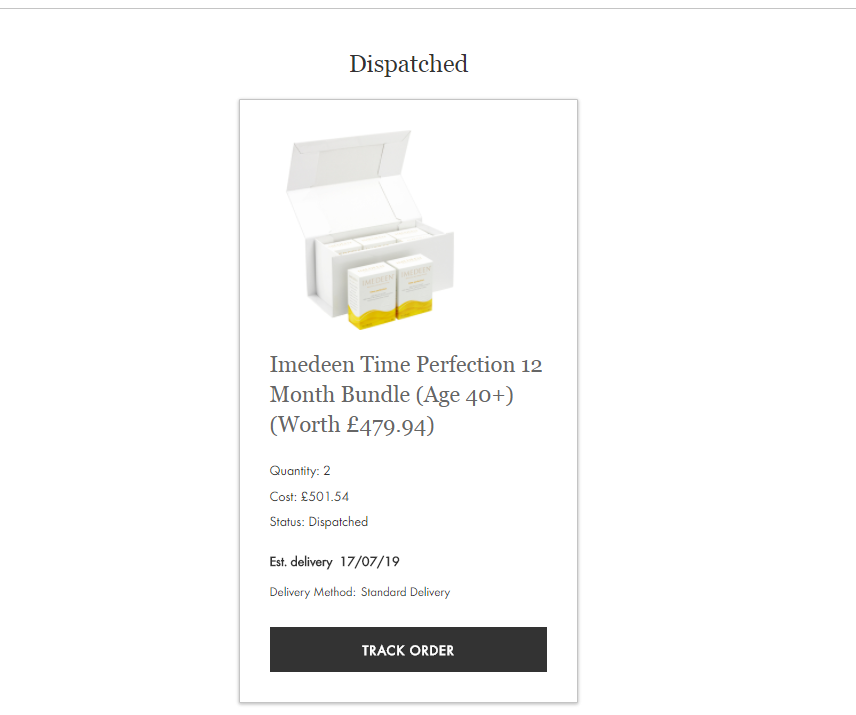856x715 pixels.
Task: Click the Delivery Method label
Action: 312,592
